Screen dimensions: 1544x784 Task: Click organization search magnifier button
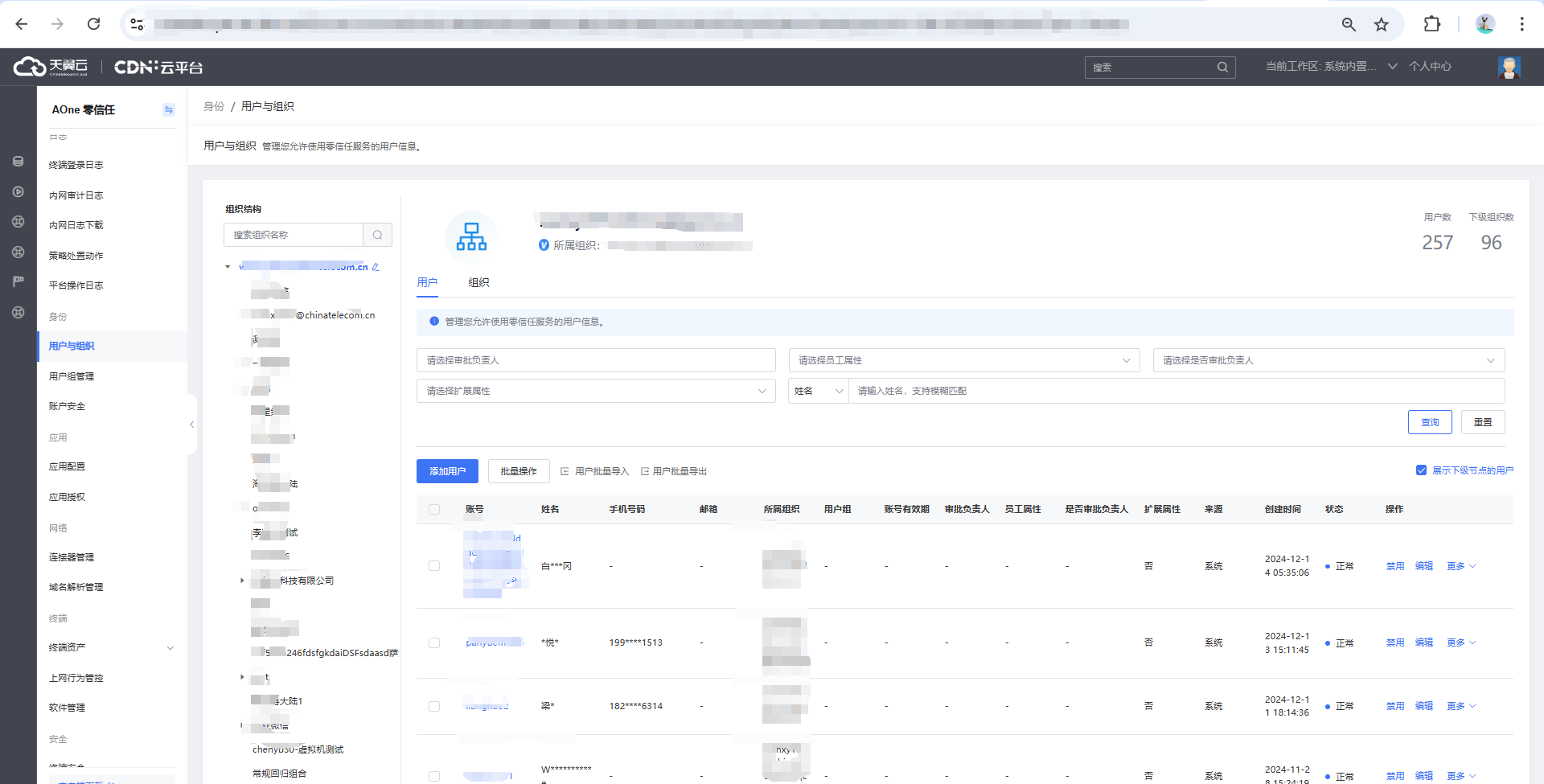[377, 235]
